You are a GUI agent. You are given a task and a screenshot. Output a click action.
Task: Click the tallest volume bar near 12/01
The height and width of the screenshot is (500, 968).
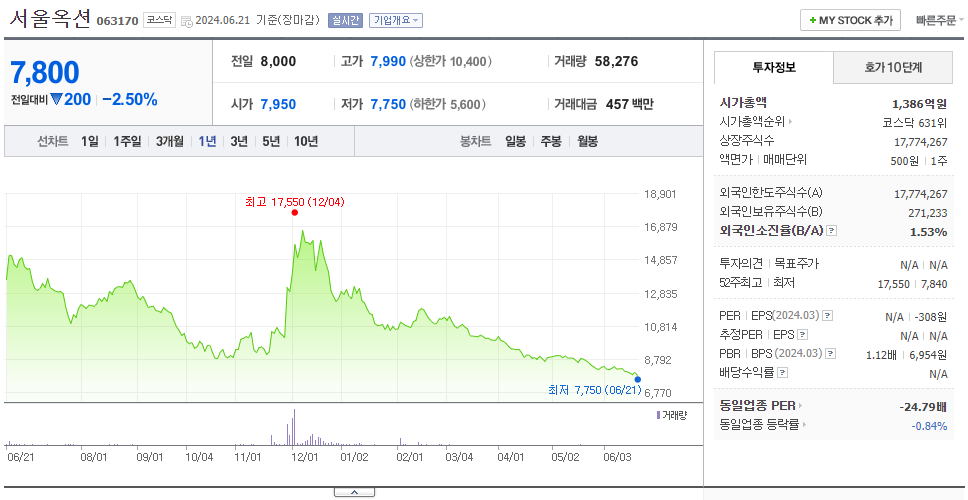pyautogui.click(x=294, y=427)
